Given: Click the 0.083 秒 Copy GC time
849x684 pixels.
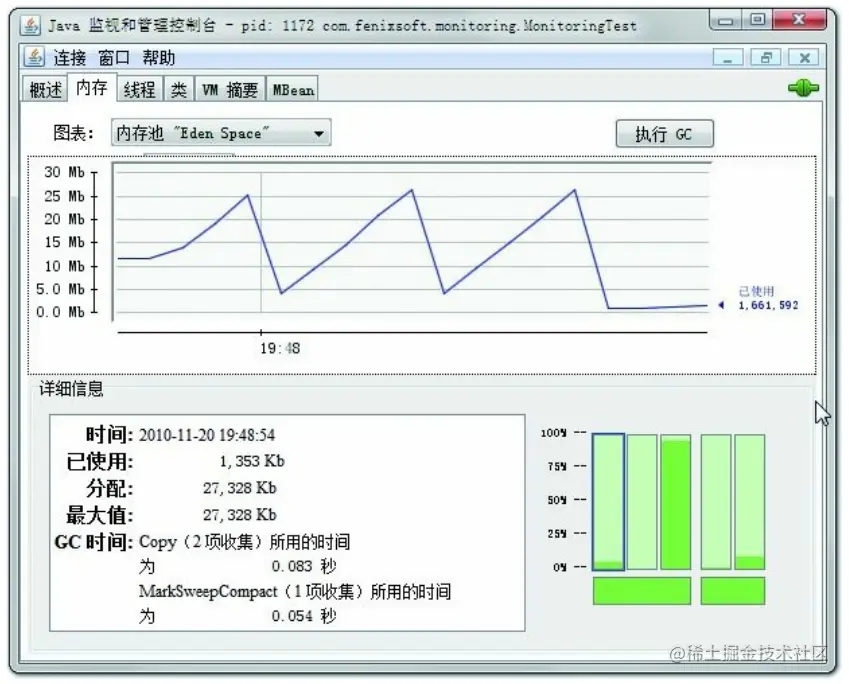Looking at the screenshot, I should tap(304, 566).
